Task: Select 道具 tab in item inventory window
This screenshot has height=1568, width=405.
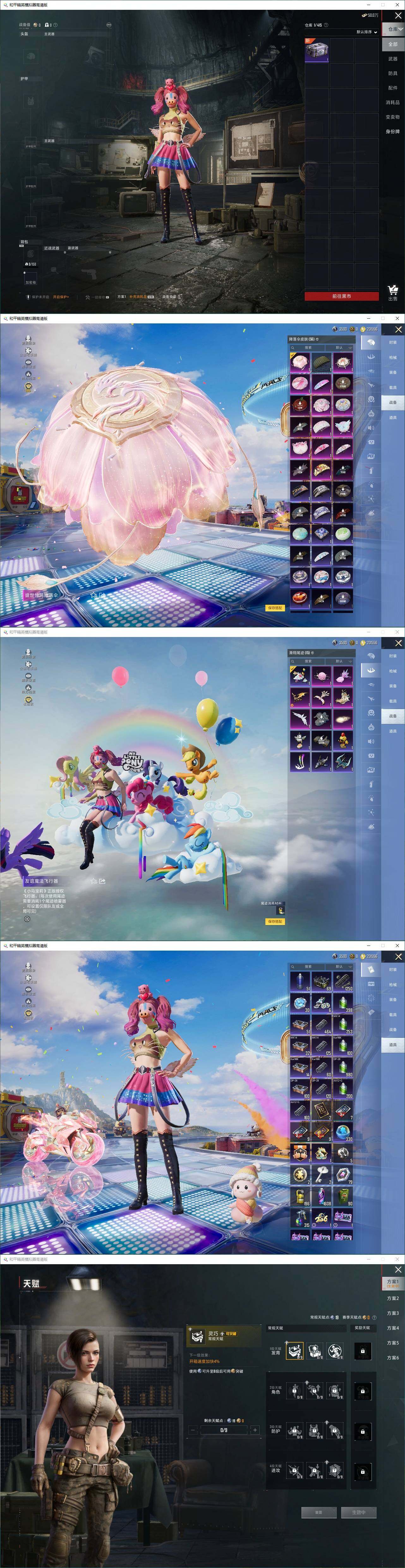Action: pyautogui.click(x=393, y=1044)
